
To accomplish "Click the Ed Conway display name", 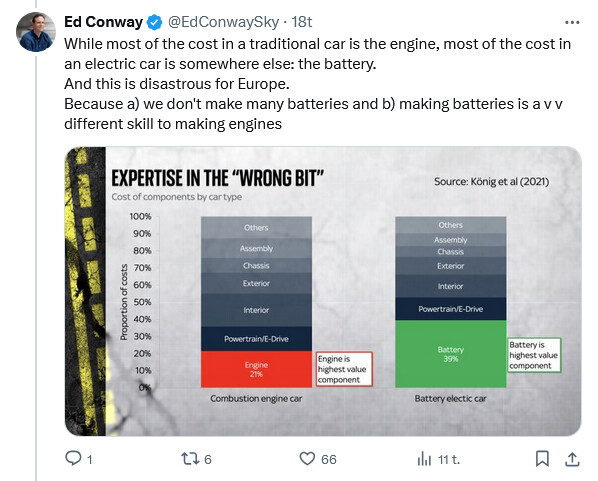I will tap(103, 22).
